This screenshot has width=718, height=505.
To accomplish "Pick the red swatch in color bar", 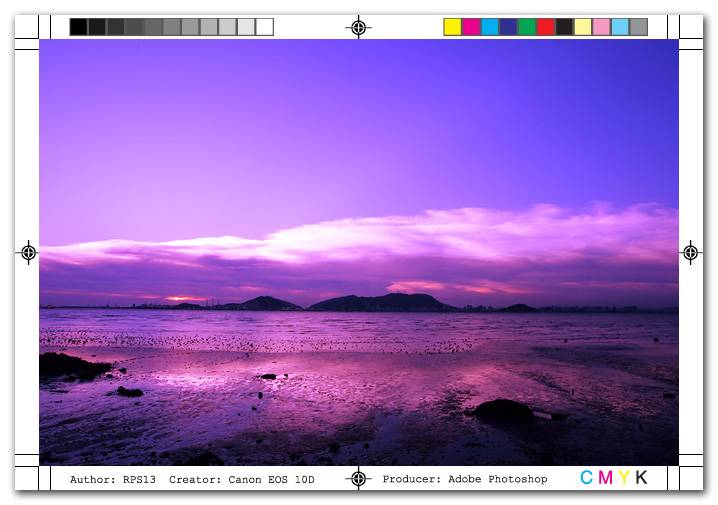I will tap(546, 27).
